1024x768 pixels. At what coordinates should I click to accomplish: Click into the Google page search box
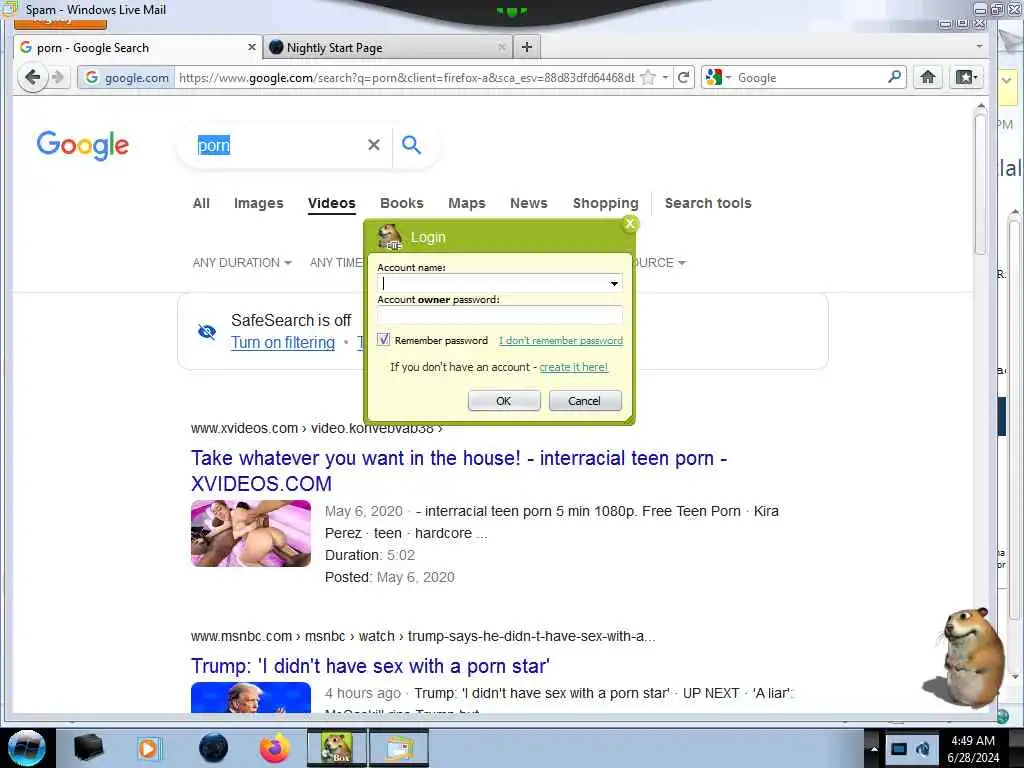(x=281, y=144)
